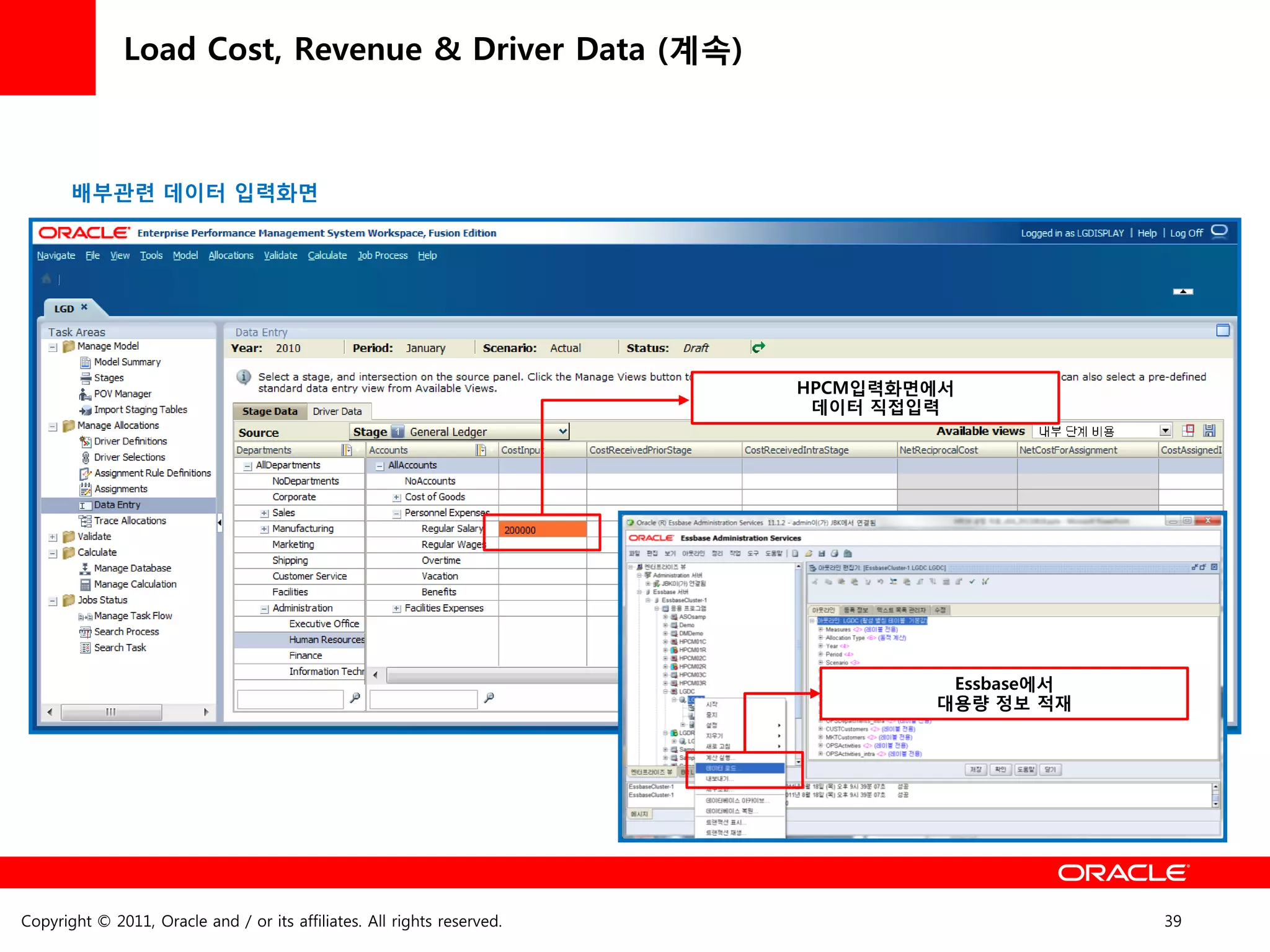The height and width of the screenshot is (952, 1270).
Task: Open POV Manager in Task Areas
Action: [x=123, y=394]
